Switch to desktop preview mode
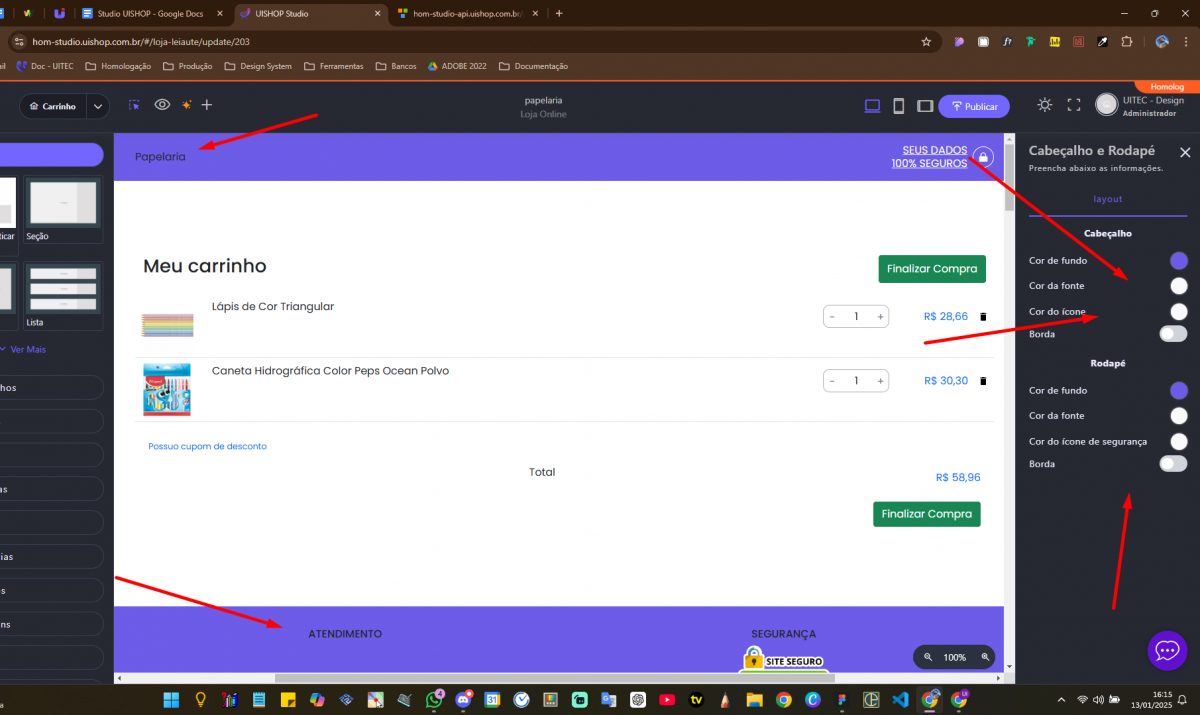The width and height of the screenshot is (1200, 715). coord(872,106)
